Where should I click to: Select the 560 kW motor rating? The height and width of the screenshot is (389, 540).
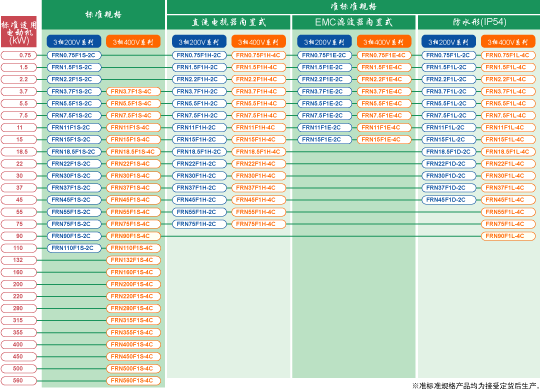pyautogui.click(x=19, y=380)
